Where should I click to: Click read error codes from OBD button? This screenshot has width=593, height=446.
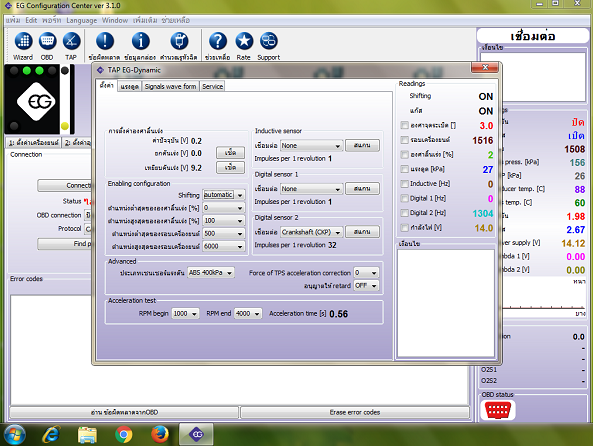tap(124, 412)
